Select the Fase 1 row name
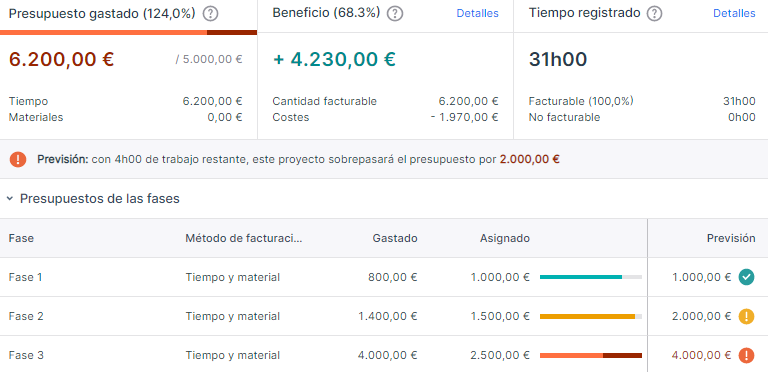Image resolution: width=768 pixels, height=372 pixels. point(25,277)
